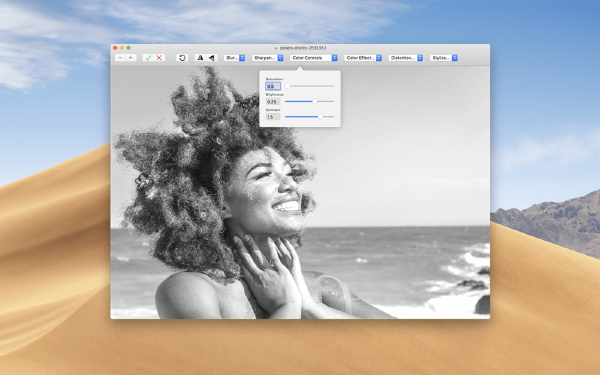This screenshot has width=600, height=375.
Task: Focus the Brightness value field showing 0.25
Action: point(273,101)
